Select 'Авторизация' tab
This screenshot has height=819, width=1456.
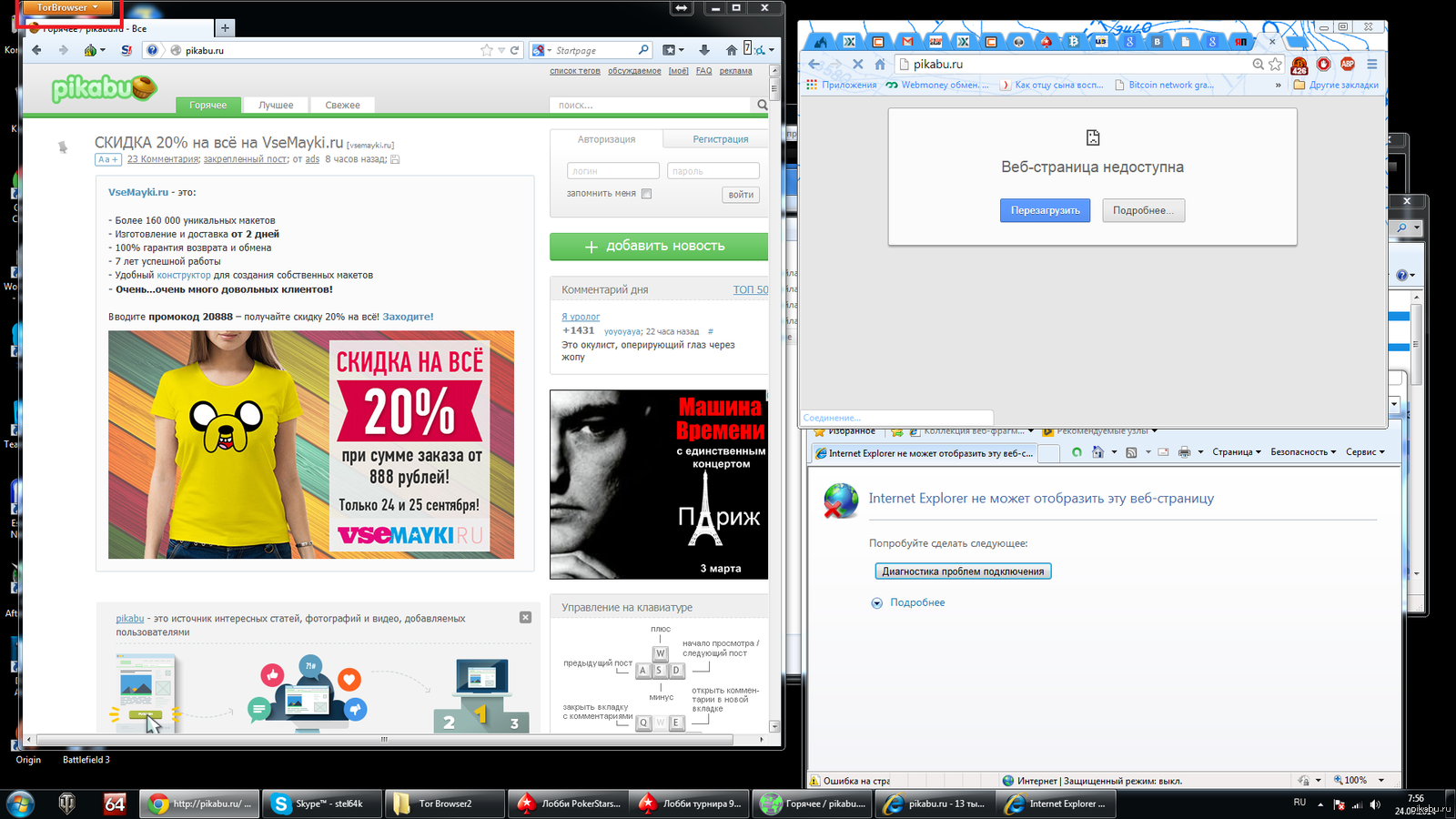pos(606,139)
